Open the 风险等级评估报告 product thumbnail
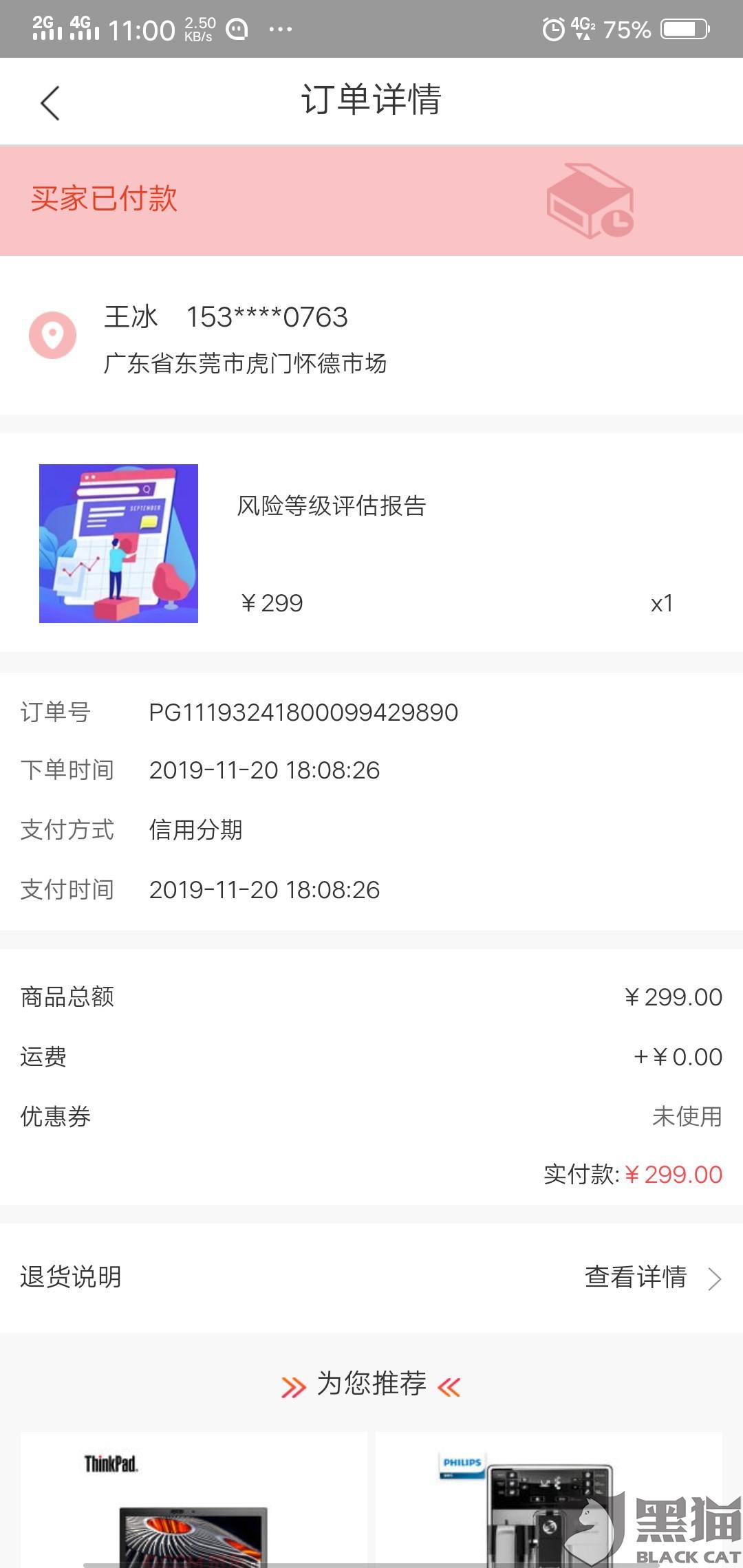Viewport: 743px width, 1568px height. pos(118,543)
